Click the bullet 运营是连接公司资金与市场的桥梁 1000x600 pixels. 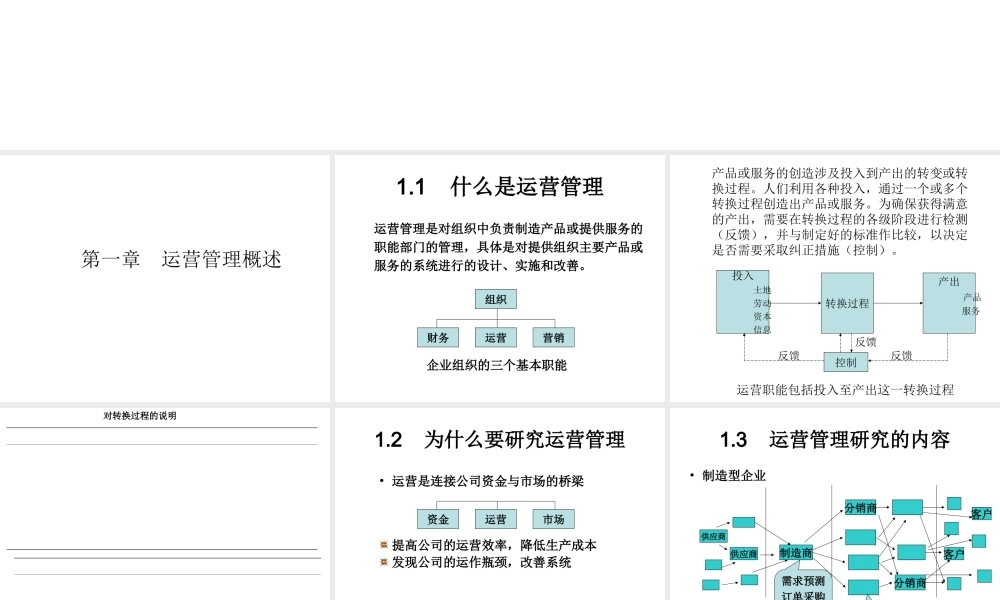(488, 481)
